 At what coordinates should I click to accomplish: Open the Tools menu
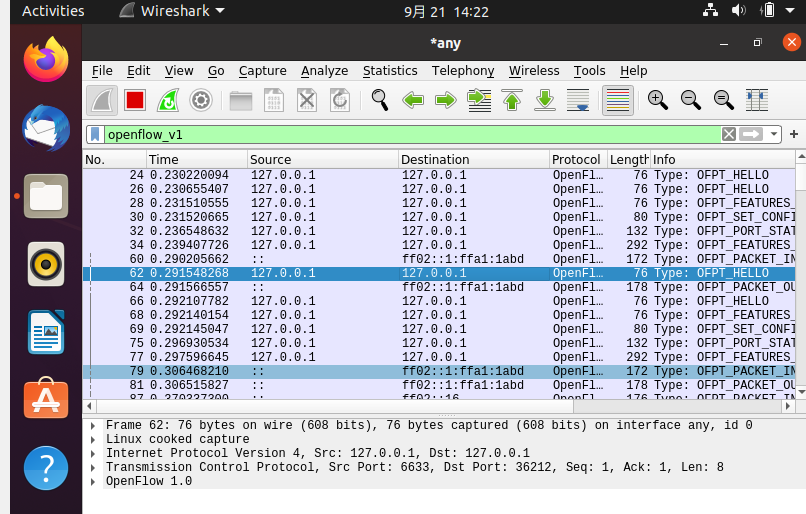(x=590, y=71)
